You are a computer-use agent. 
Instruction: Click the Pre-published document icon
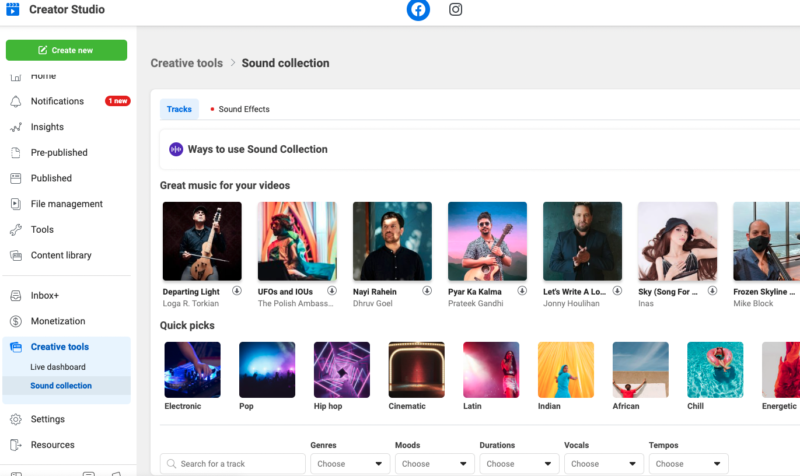coord(16,153)
